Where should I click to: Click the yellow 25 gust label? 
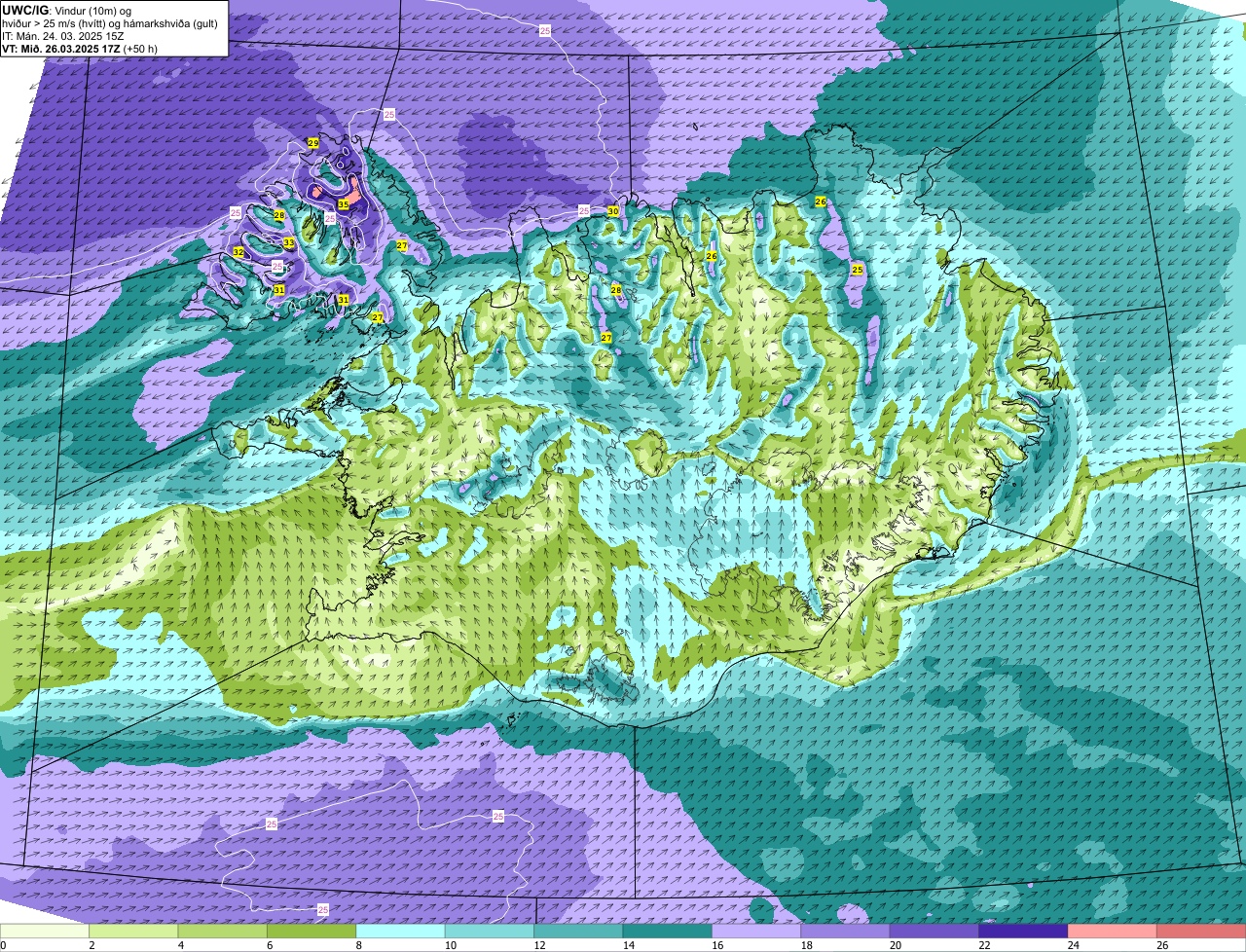(858, 270)
